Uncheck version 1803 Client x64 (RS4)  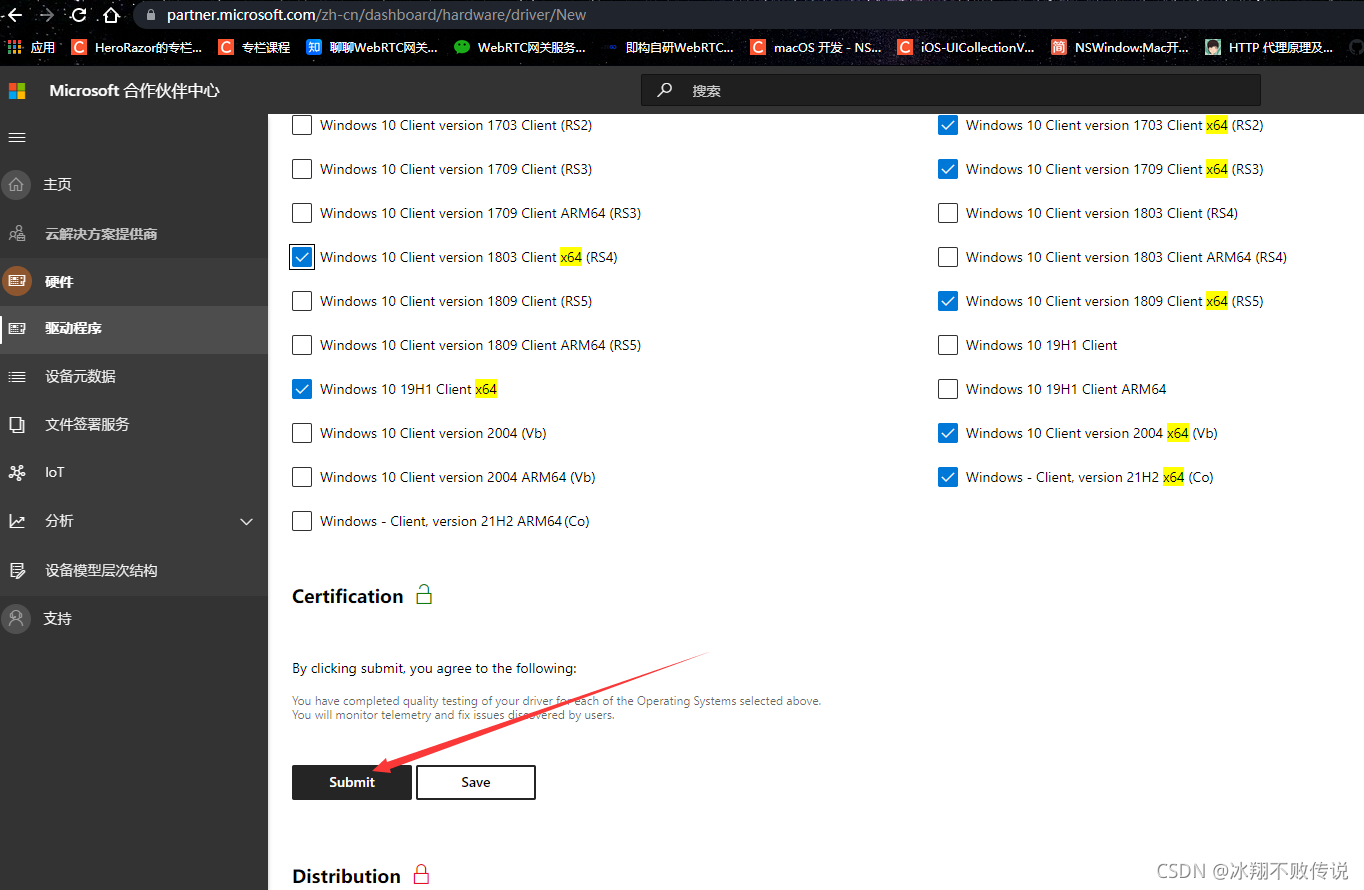(x=302, y=257)
